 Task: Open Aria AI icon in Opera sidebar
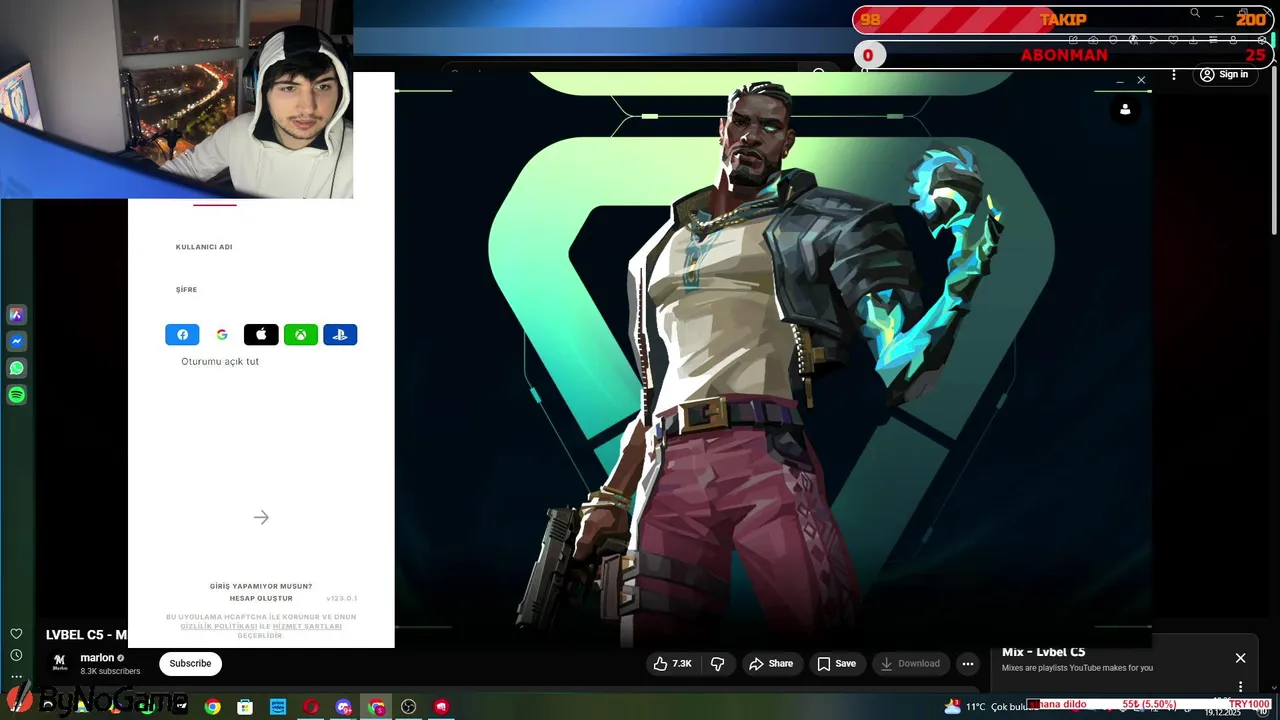click(x=16, y=315)
